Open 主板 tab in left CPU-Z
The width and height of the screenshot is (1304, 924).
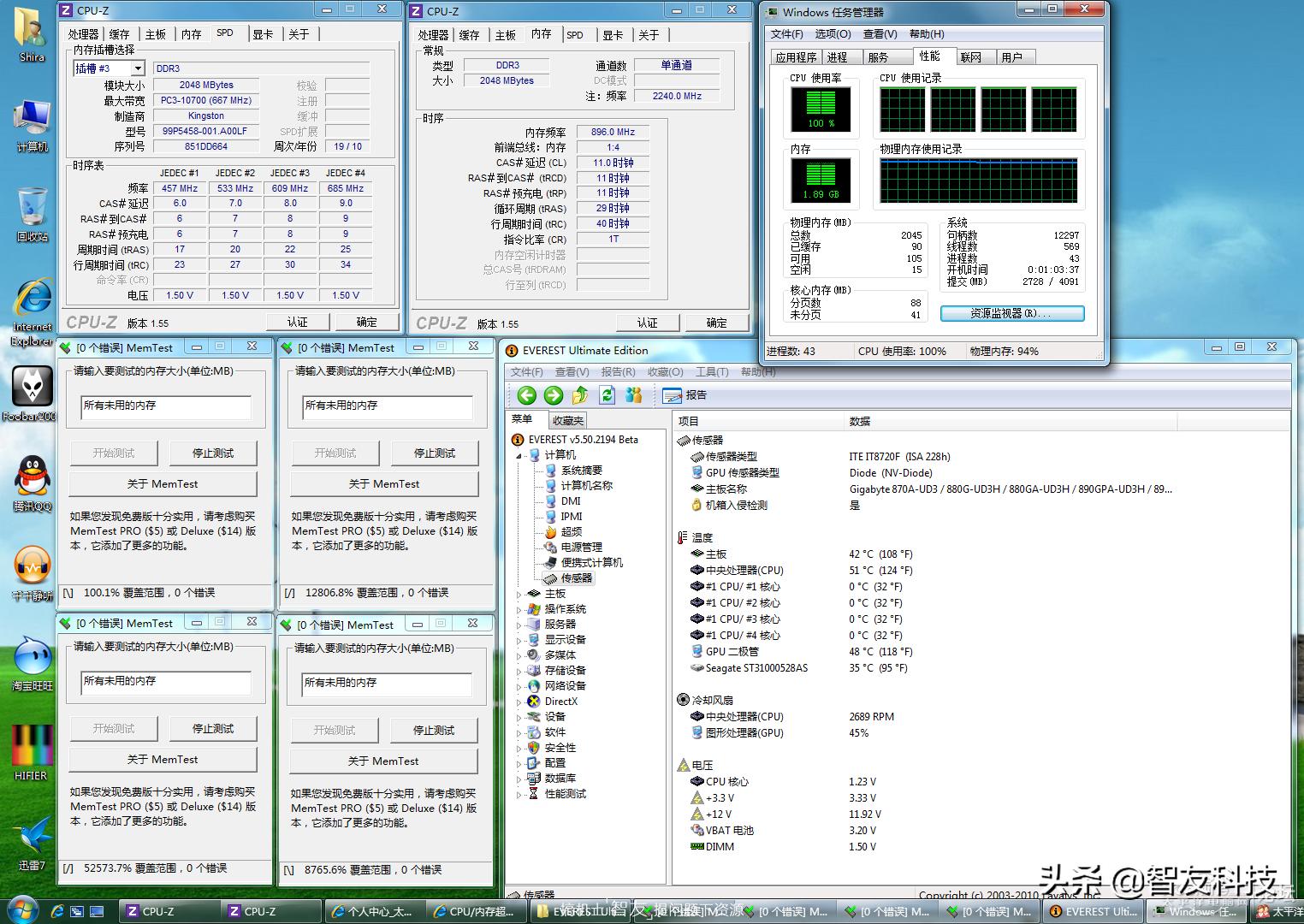pyautogui.click(x=156, y=34)
